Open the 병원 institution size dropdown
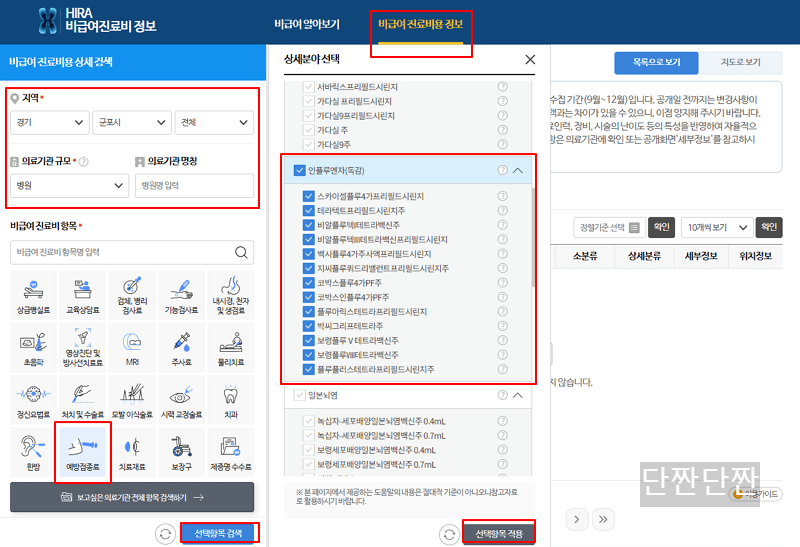 click(69, 185)
